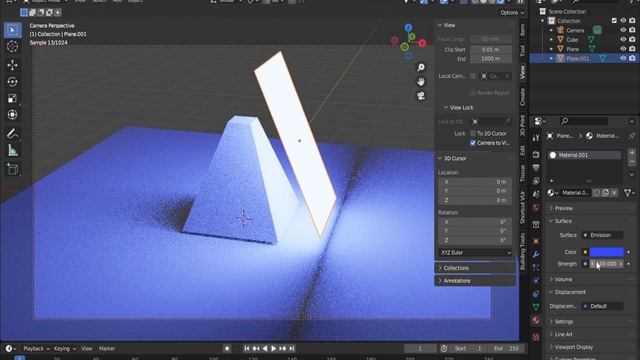The height and width of the screenshot is (360, 640).
Task: Select the Move tool
Action: tap(13, 65)
